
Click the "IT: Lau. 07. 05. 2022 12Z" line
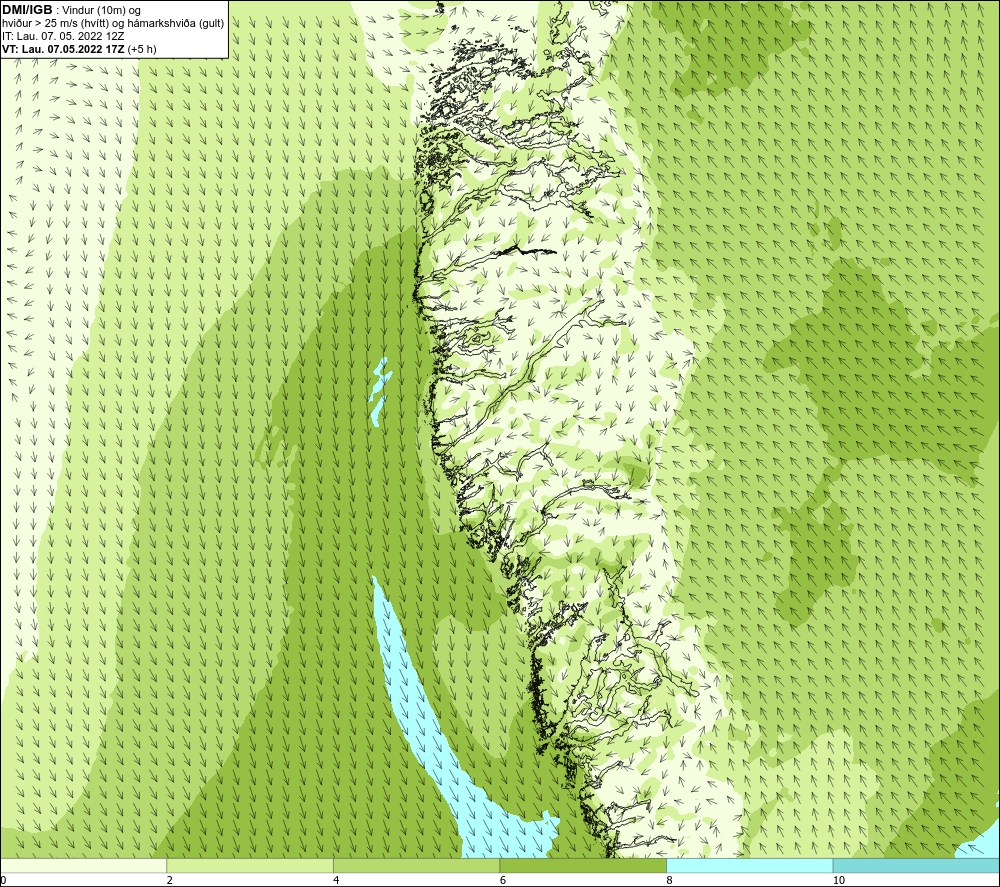tap(63, 36)
